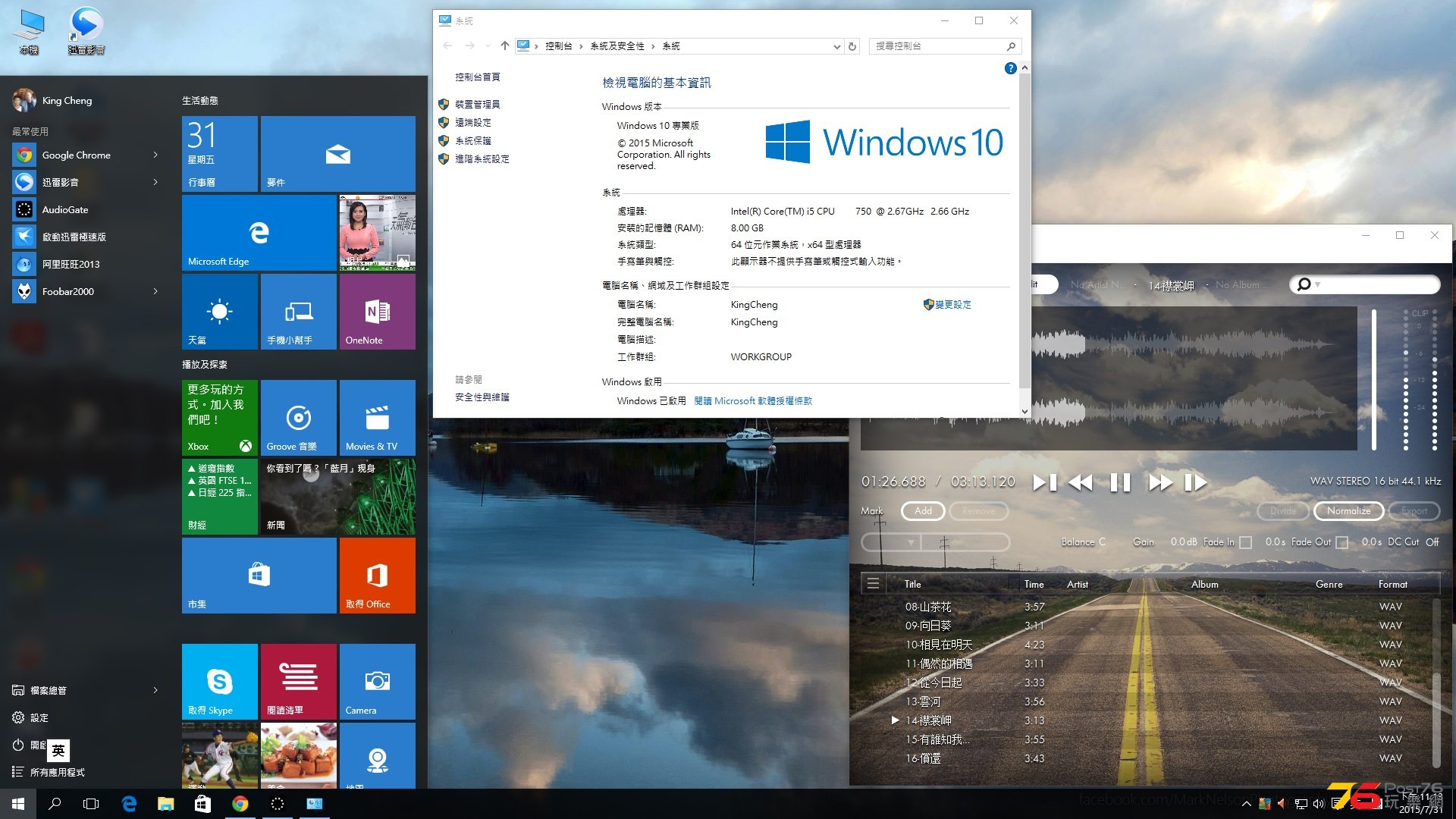Click the Edge icon on the taskbar
Viewport: 1456px width, 819px height.
(x=129, y=804)
